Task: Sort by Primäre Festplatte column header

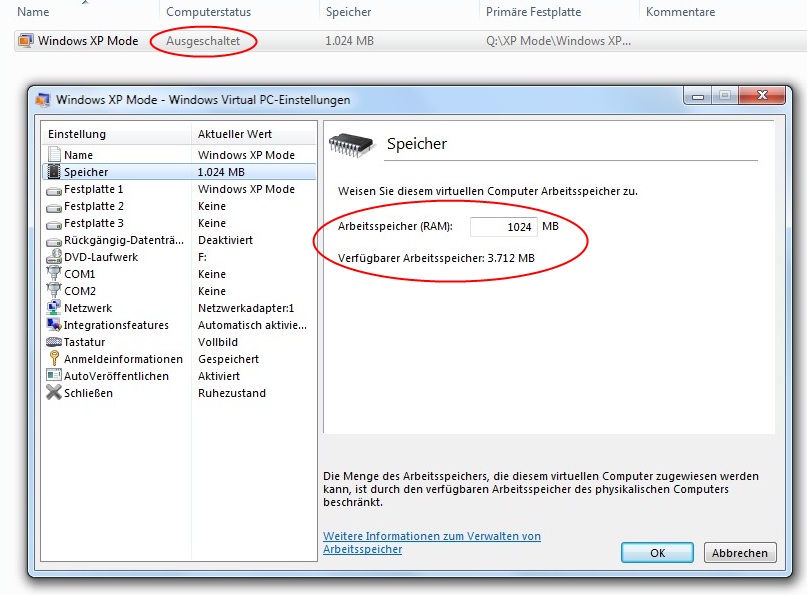Action: 533,12
